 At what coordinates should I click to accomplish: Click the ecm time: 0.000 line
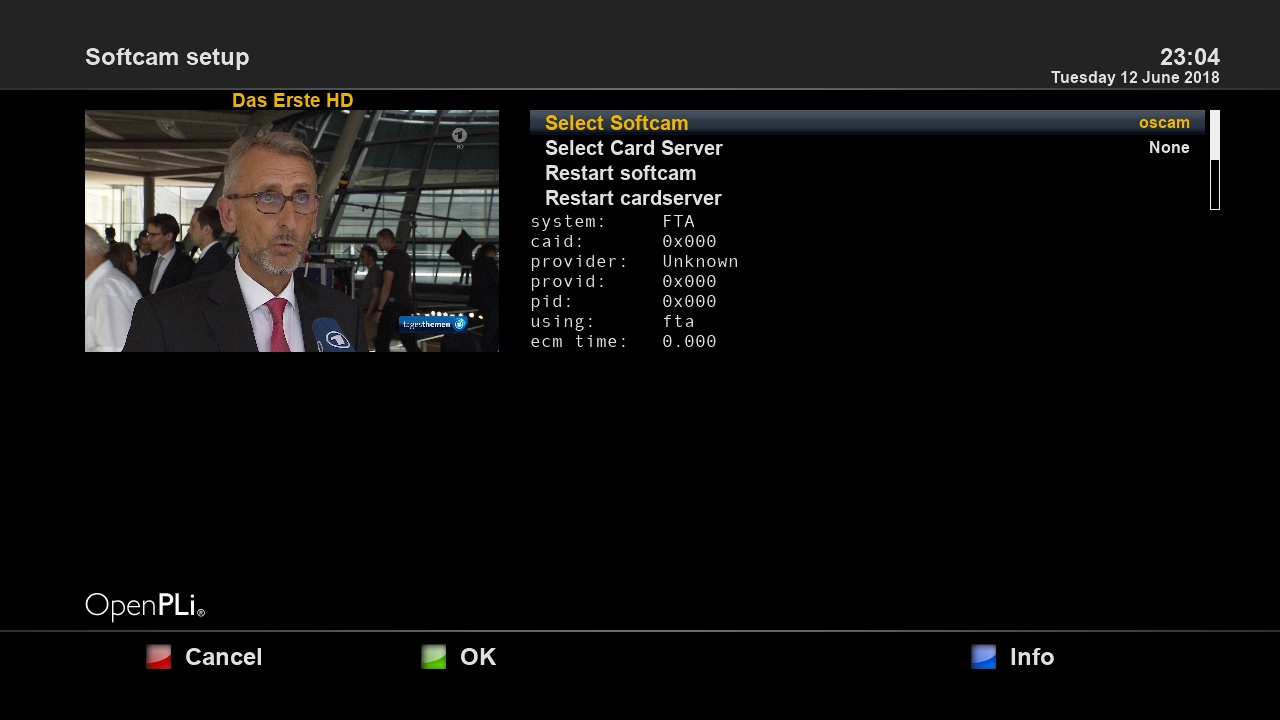pos(623,341)
